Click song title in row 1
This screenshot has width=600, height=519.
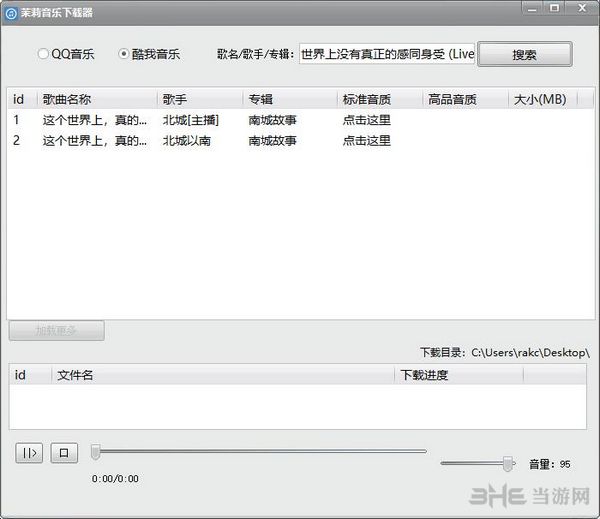pyautogui.click(x=95, y=120)
